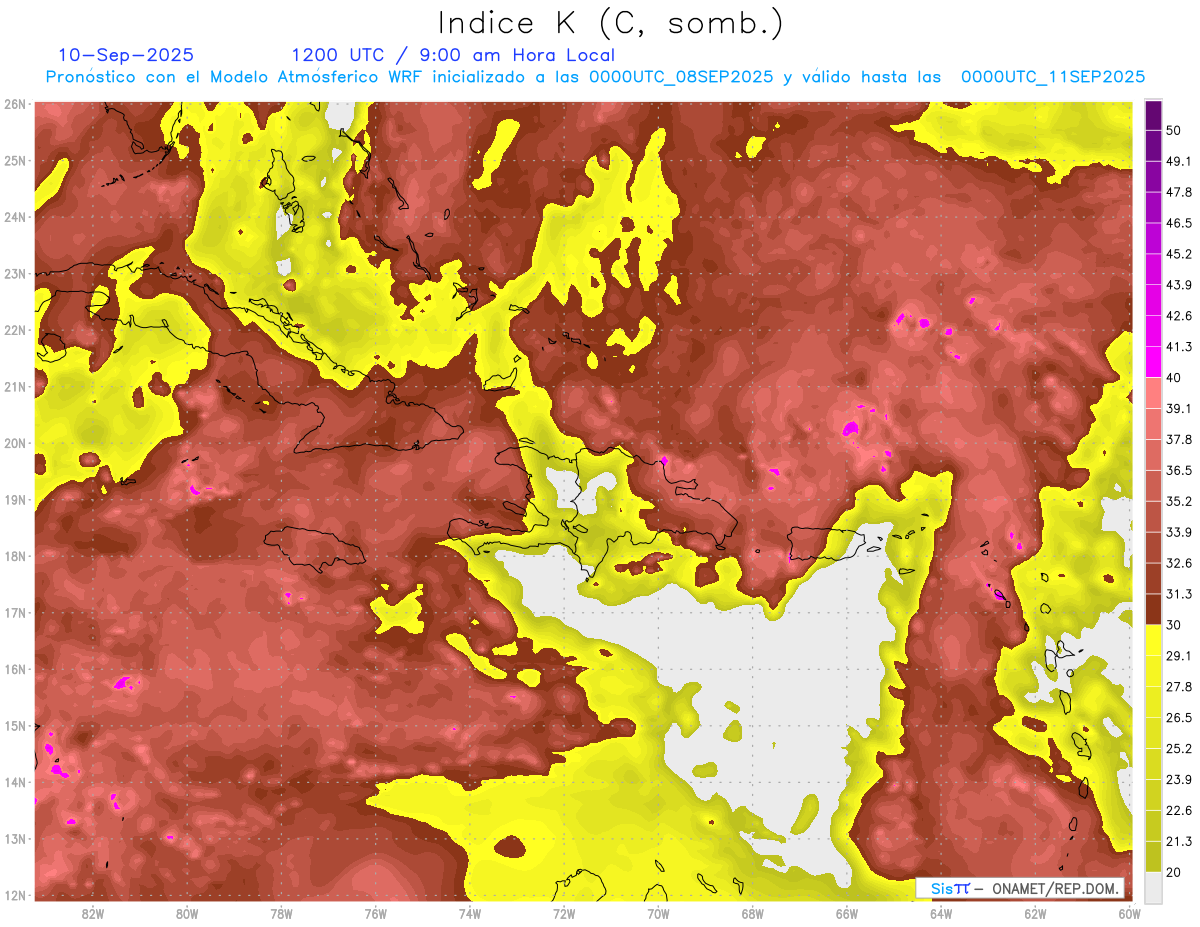
Task: Click the color bar value '31.3'
Action: tap(1178, 594)
